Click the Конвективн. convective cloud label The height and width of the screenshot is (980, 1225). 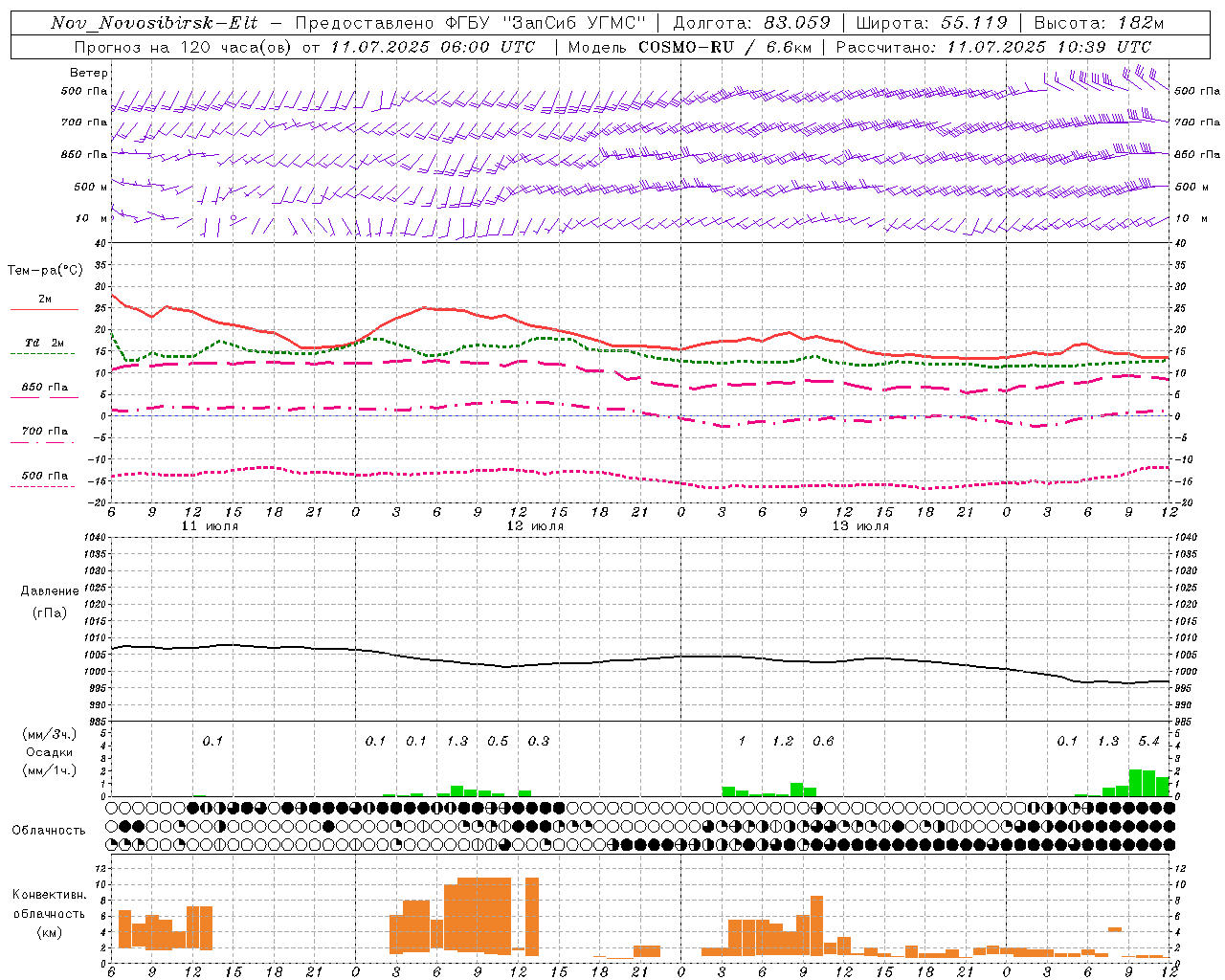[x=50, y=895]
